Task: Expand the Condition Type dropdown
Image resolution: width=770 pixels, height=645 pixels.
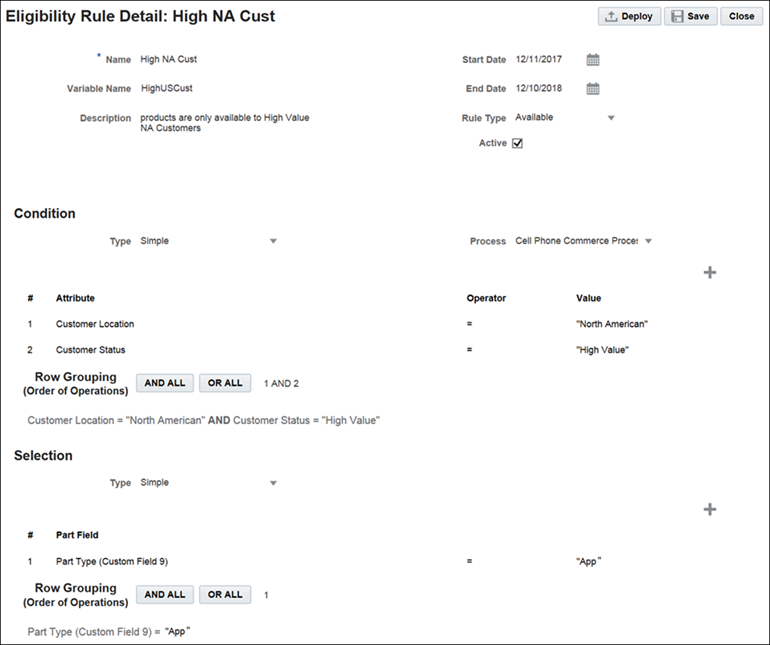Action: 273,241
